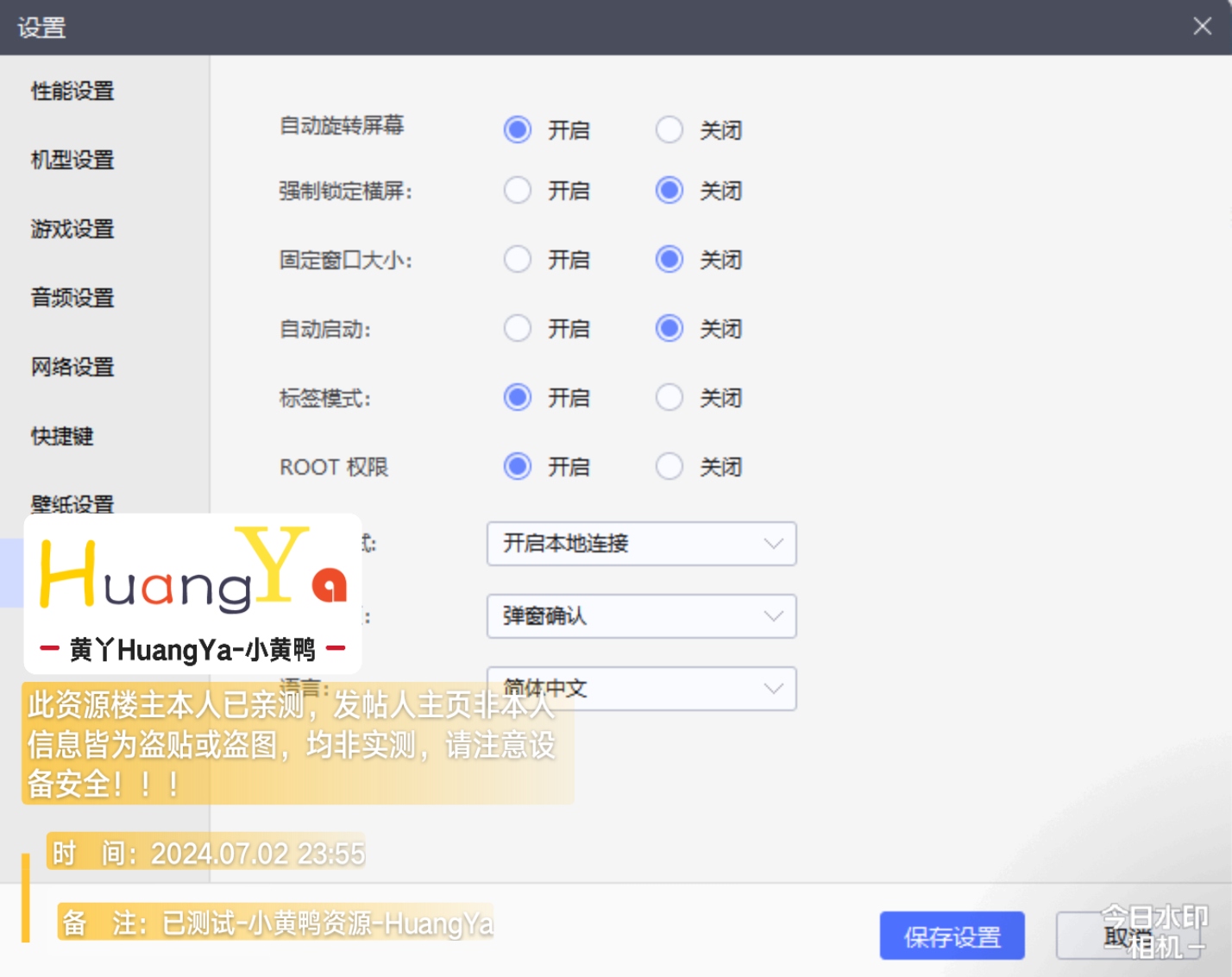This screenshot has width=1232, height=977.
Task: Expand the 开启本地连接 dropdown
Action: pos(641,544)
